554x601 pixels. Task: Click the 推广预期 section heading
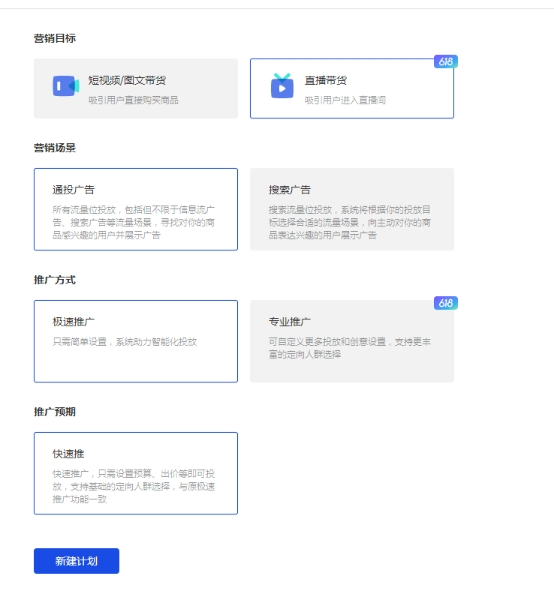55,412
